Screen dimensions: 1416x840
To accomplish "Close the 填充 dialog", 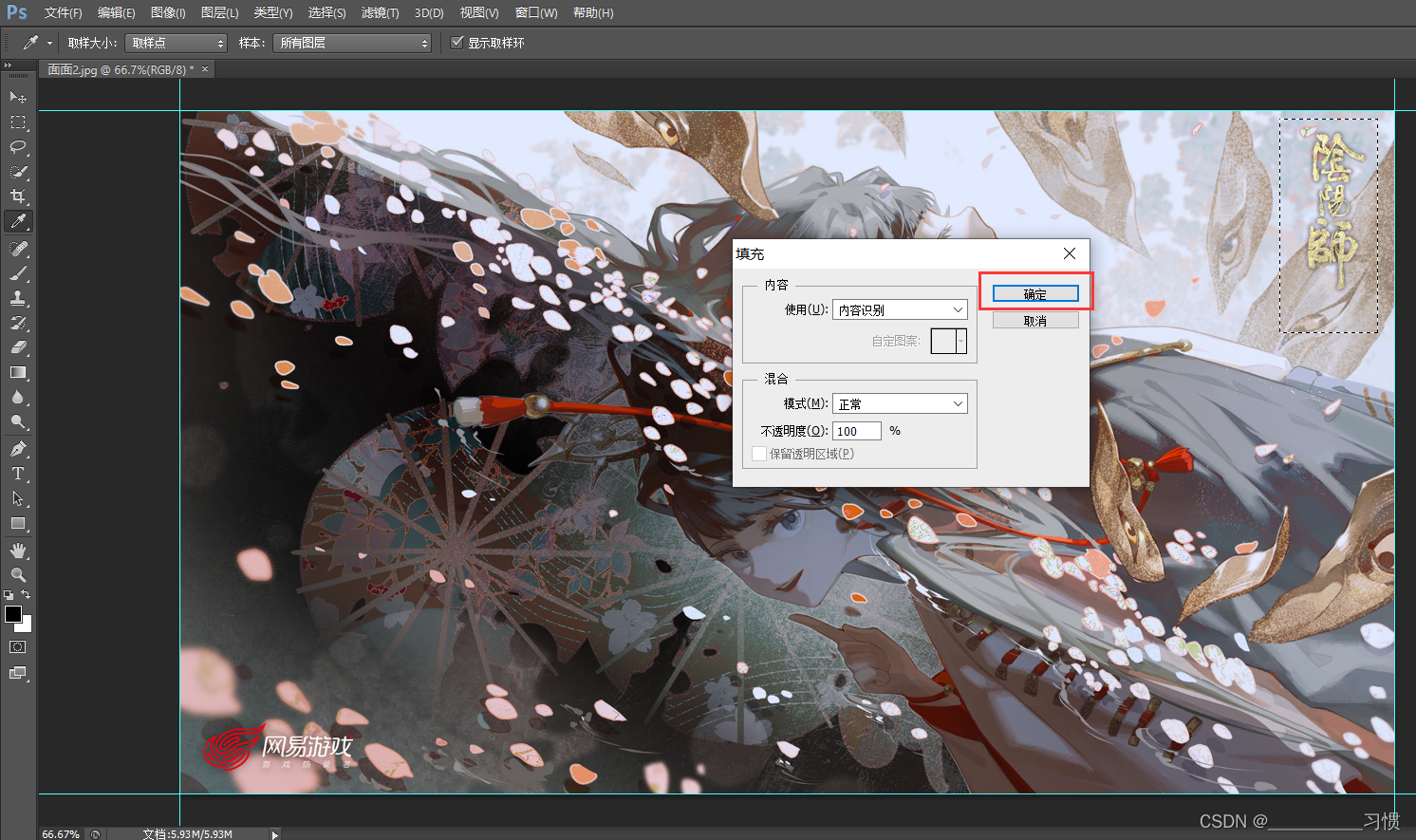I will [x=1070, y=253].
